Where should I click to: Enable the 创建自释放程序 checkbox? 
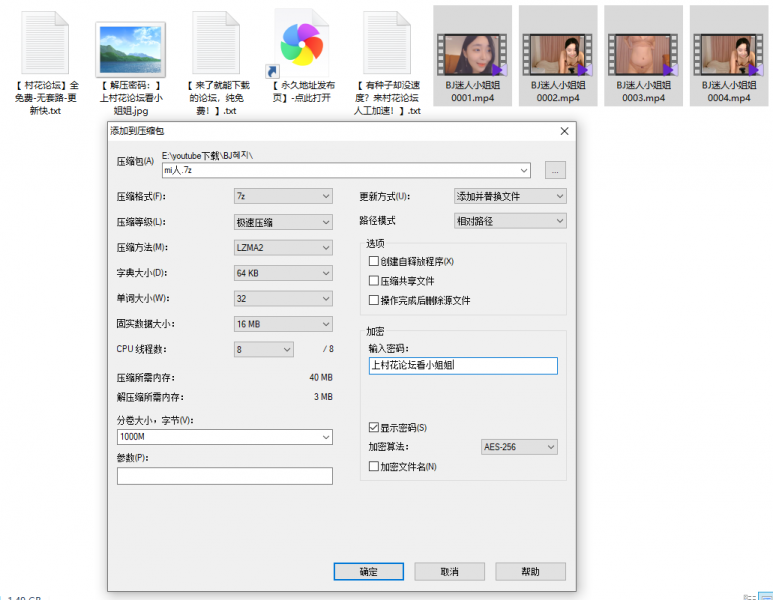375,261
